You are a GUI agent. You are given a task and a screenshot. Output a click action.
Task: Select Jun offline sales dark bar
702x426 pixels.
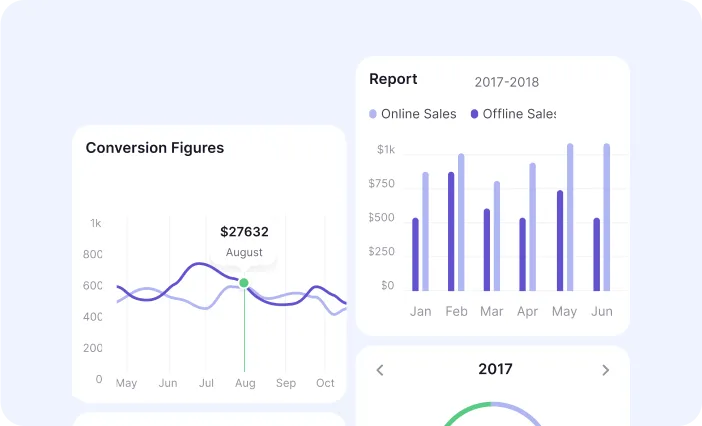click(x=596, y=255)
